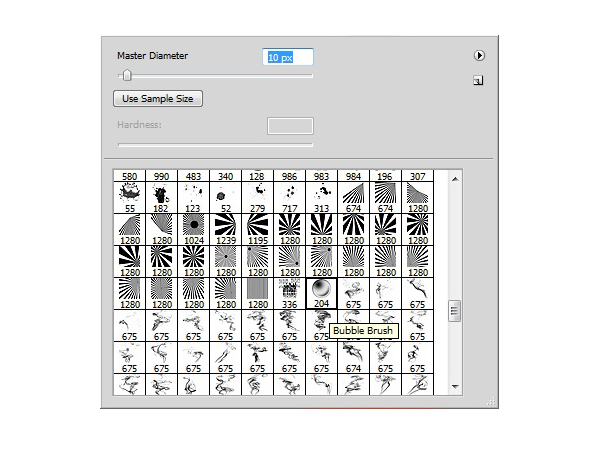
Task: Click the brush list scroll down arrow
Action: [x=455, y=386]
